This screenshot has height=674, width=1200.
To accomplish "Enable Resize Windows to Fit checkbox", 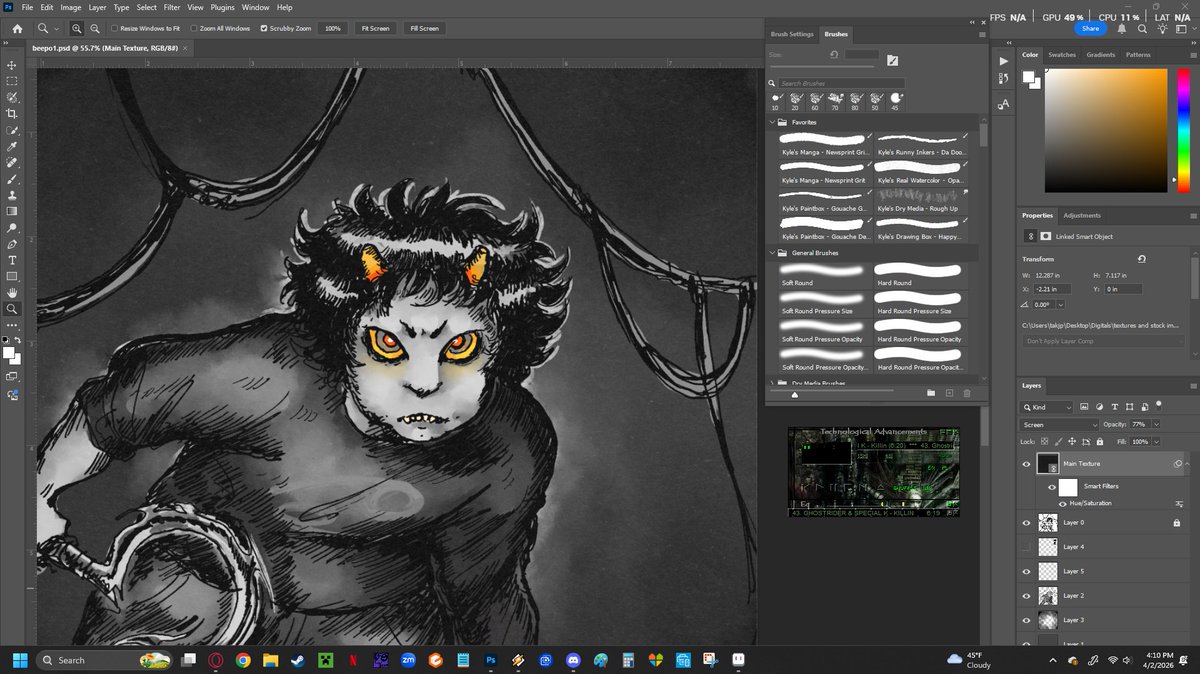I will point(114,29).
